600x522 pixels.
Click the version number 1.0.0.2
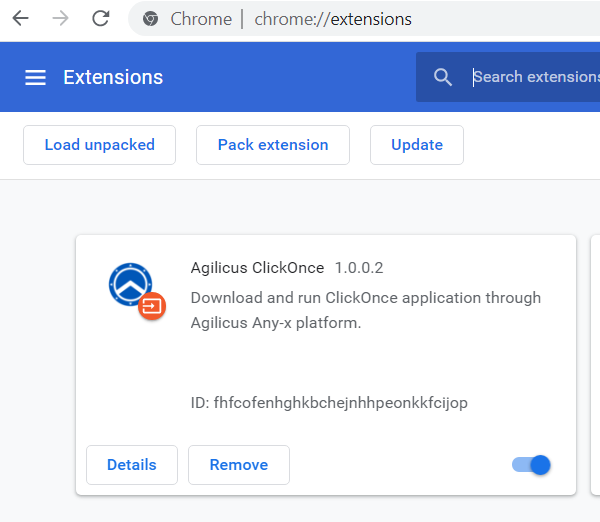[359, 268]
